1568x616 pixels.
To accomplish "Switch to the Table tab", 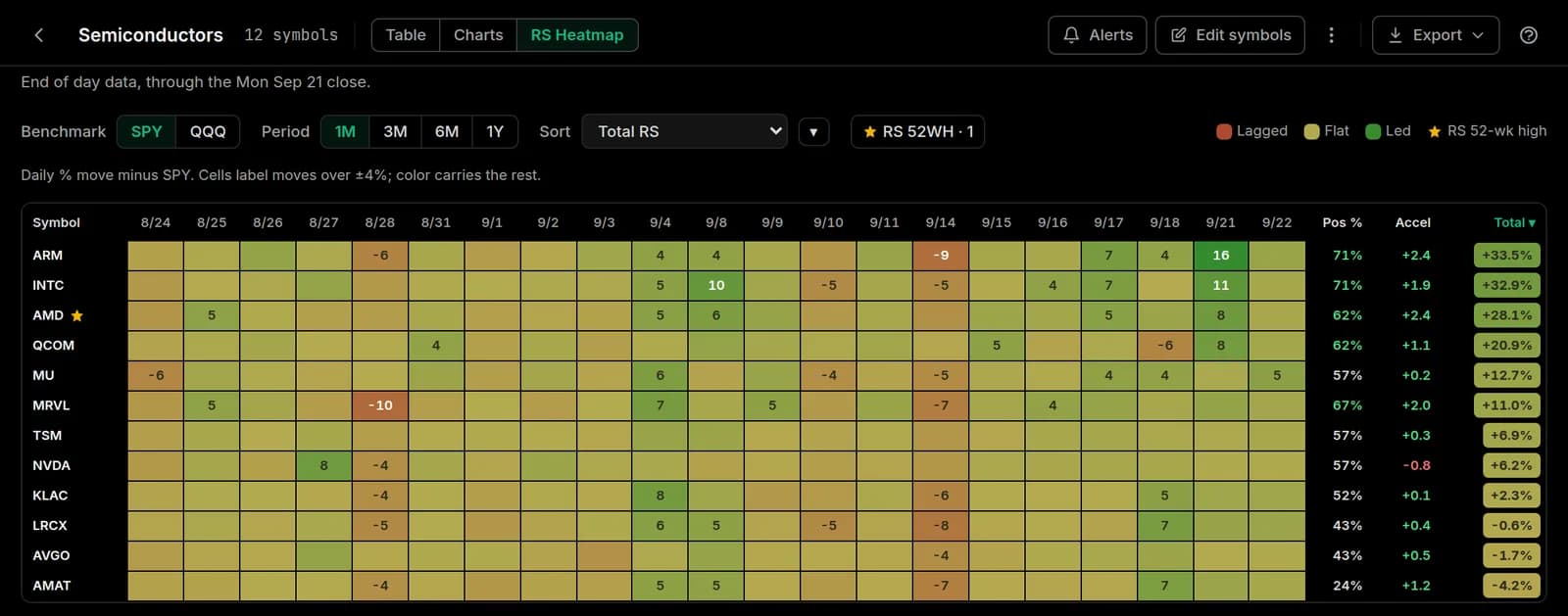I will pos(406,35).
